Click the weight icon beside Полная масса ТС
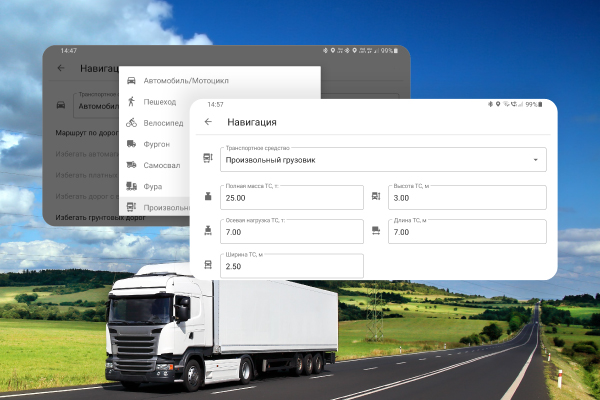 pyautogui.click(x=208, y=196)
